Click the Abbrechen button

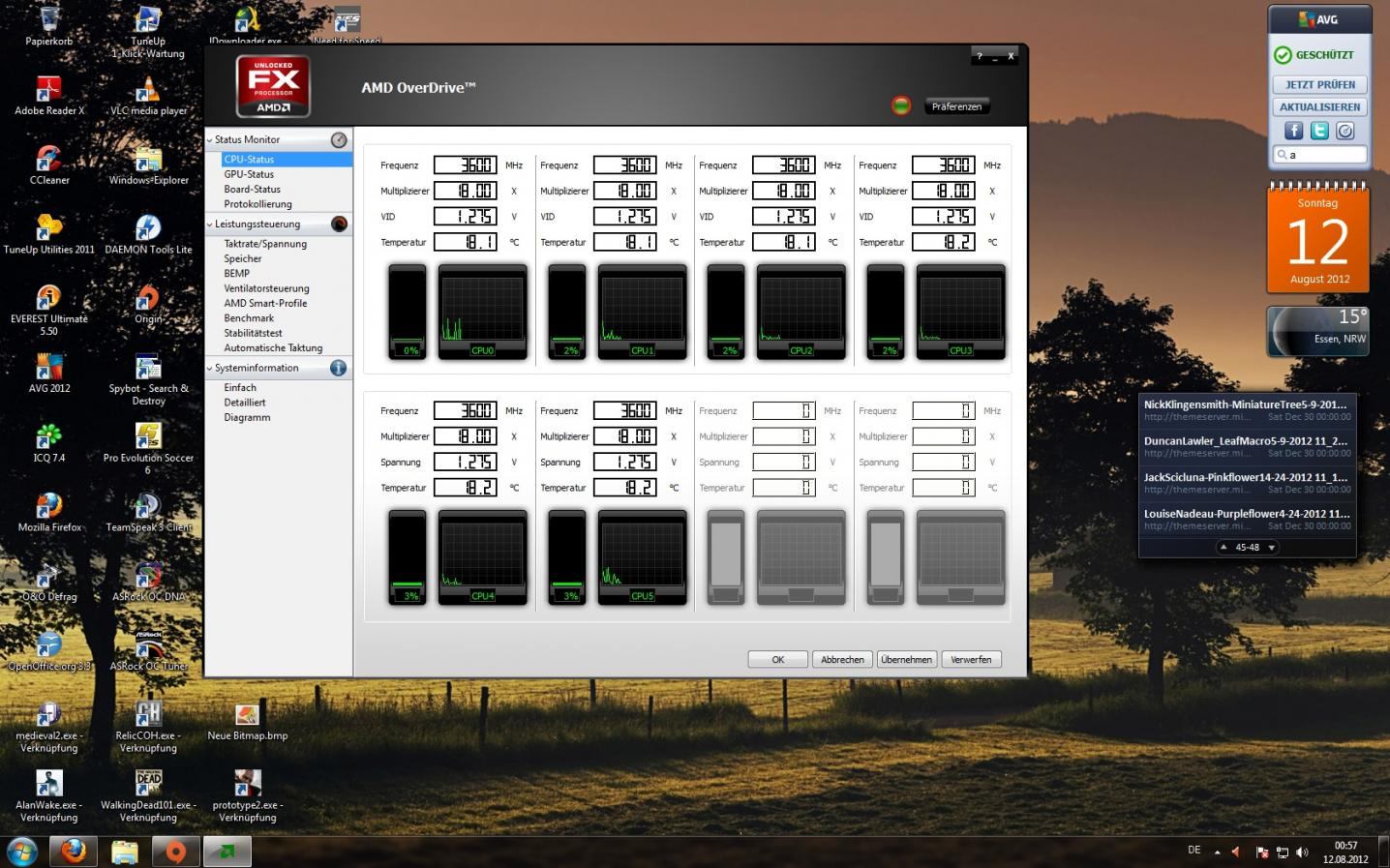pos(842,659)
